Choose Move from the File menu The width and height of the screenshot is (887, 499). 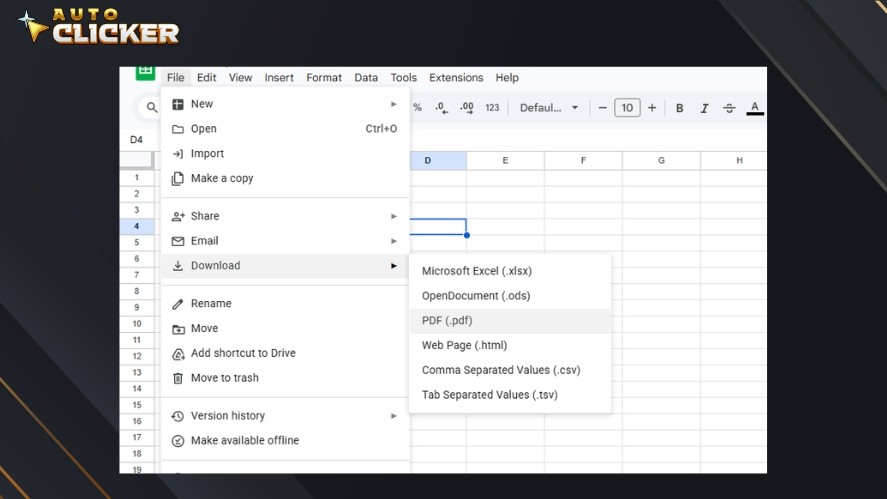pyautogui.click(x=285, y=328)
